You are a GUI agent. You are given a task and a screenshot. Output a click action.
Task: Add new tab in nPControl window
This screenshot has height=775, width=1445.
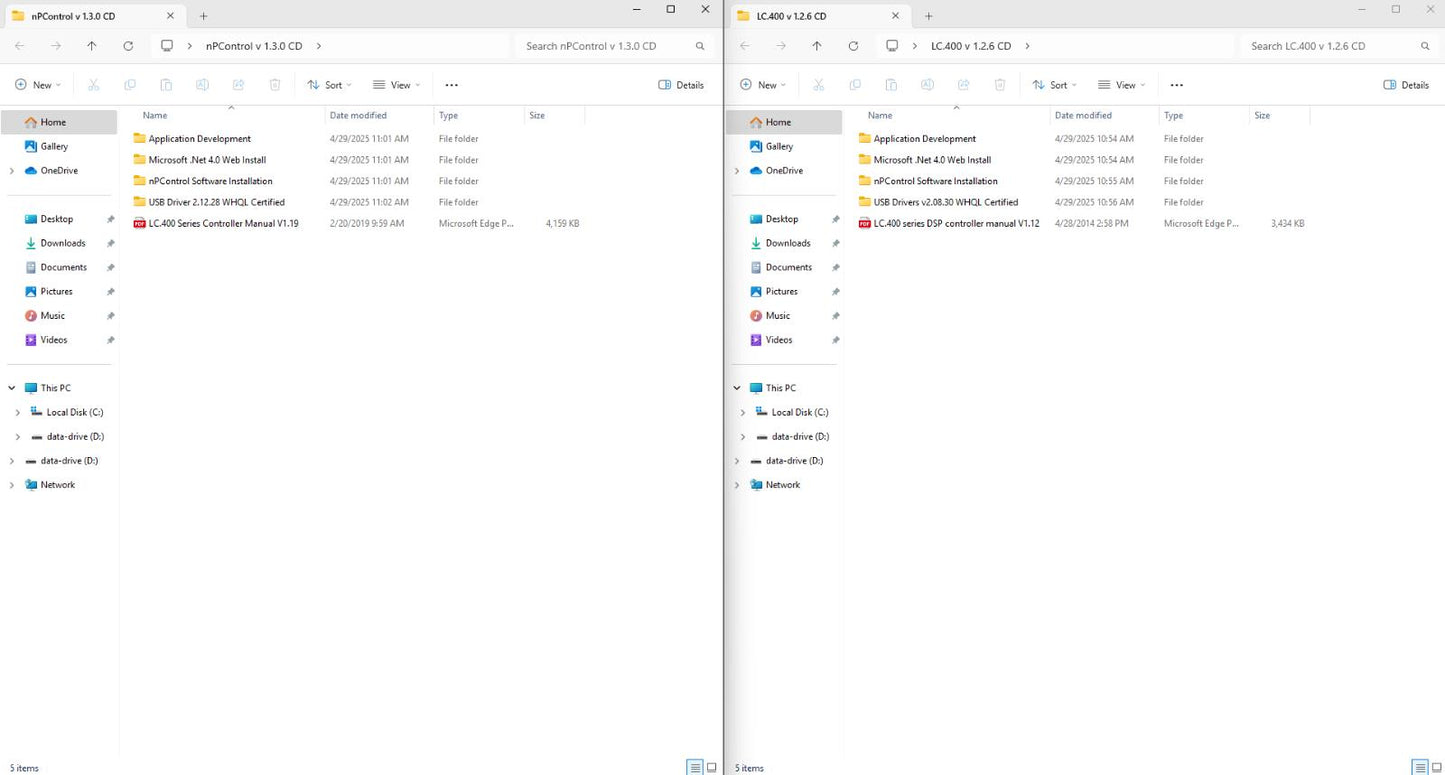(x=203, y=16)
